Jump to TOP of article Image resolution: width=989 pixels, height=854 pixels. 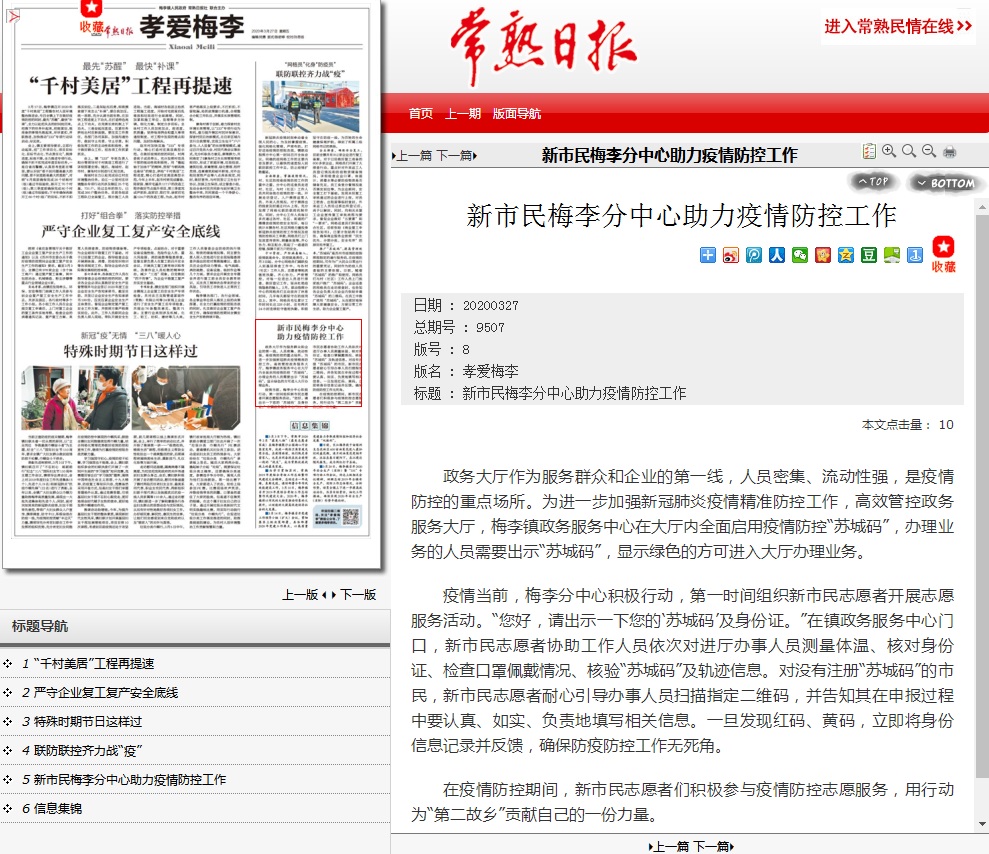[x=873, y=182]
